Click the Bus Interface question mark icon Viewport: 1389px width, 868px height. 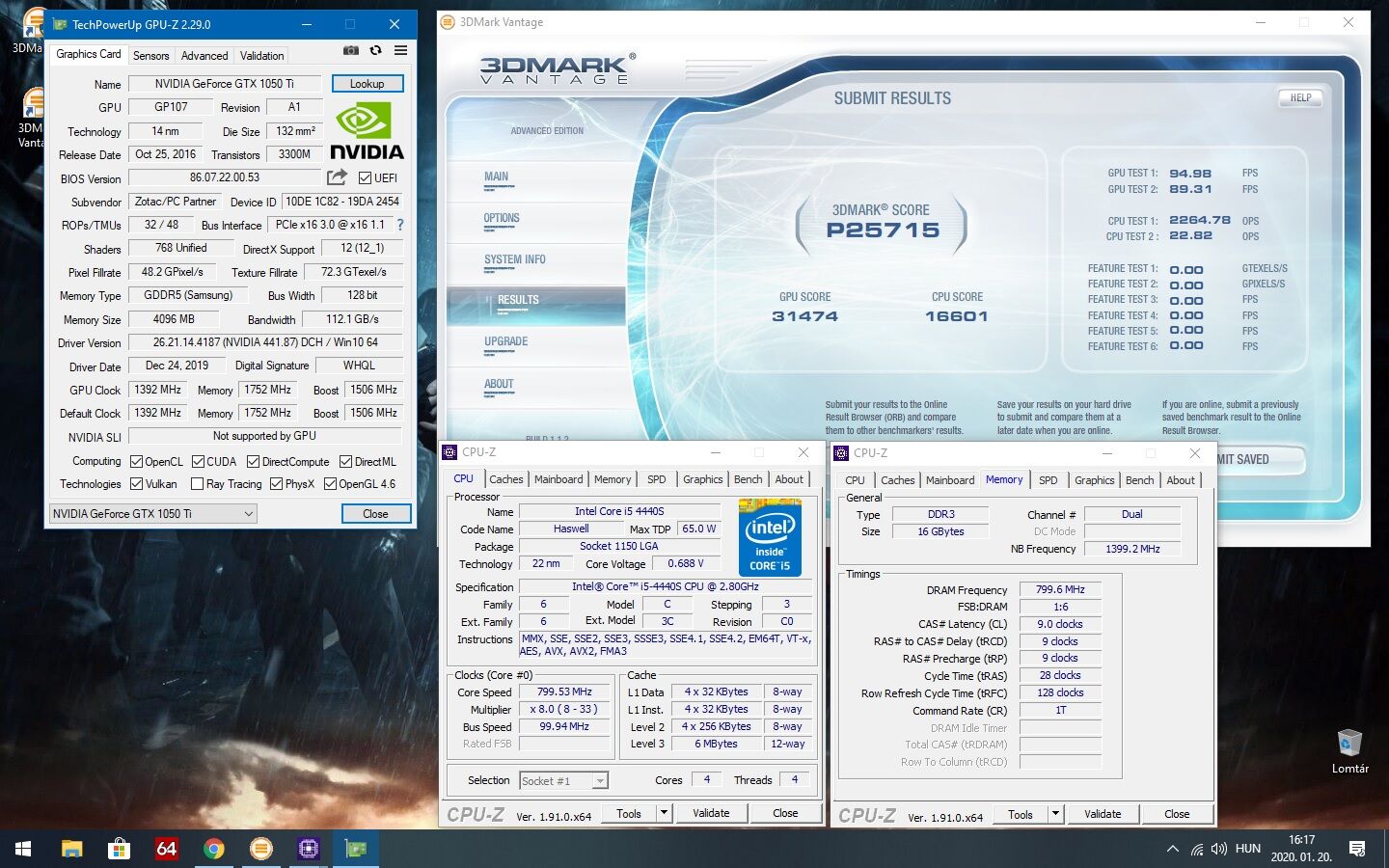coord(400,225)
